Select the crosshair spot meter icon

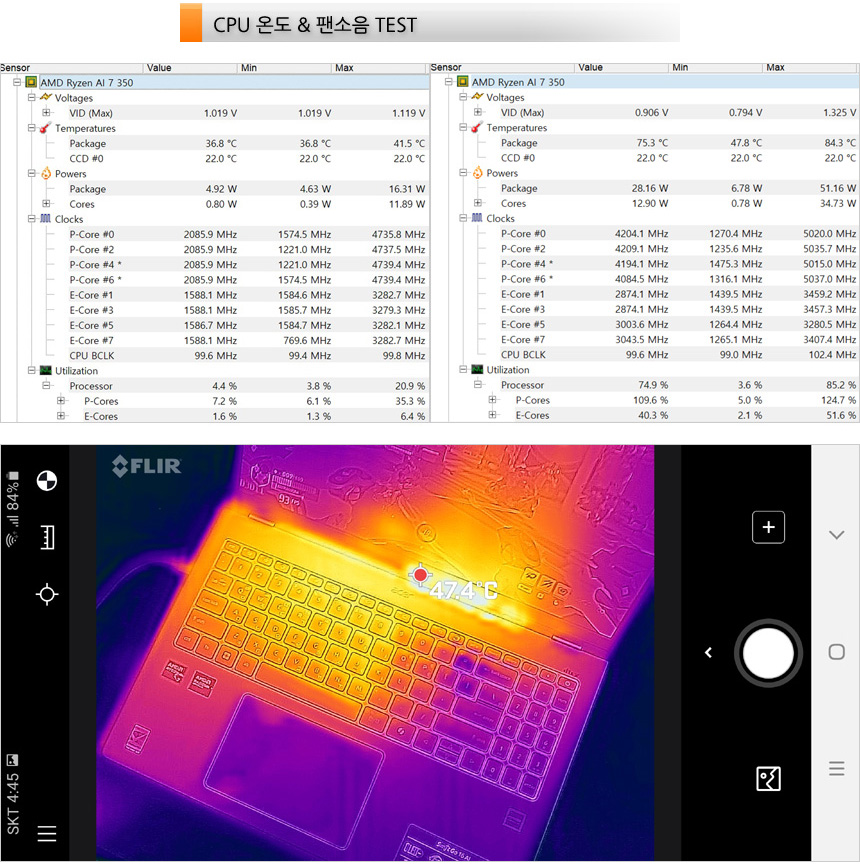tap(46, 595)
